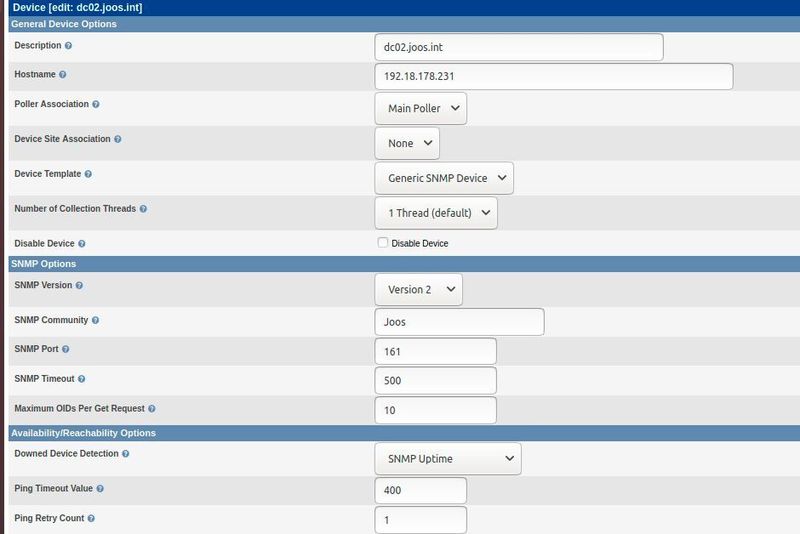This screenshot has width=800, height=534.
Task: Collapse the SNMP Options section header
Action: [x=404, y=264]
